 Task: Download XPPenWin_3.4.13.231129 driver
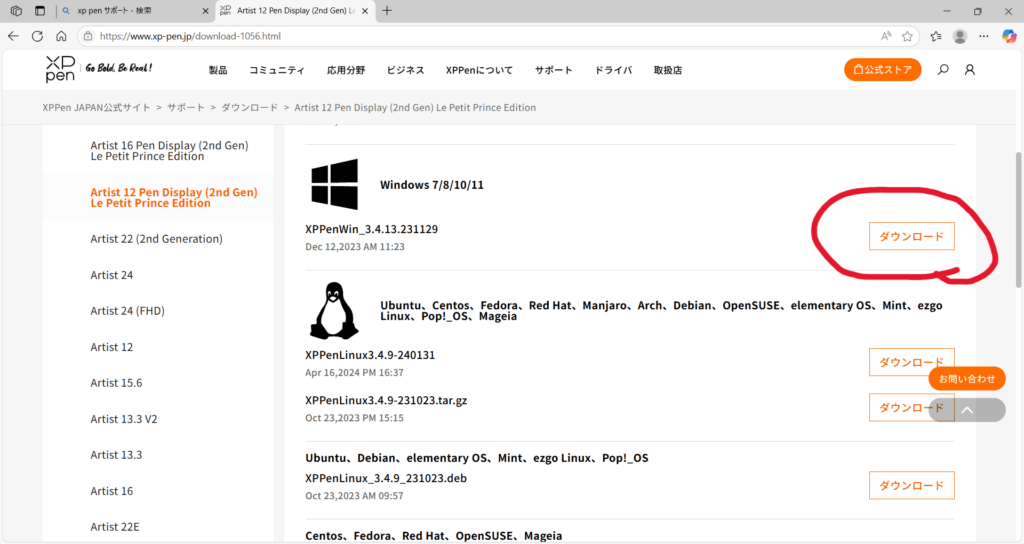[x=912, y=236]
